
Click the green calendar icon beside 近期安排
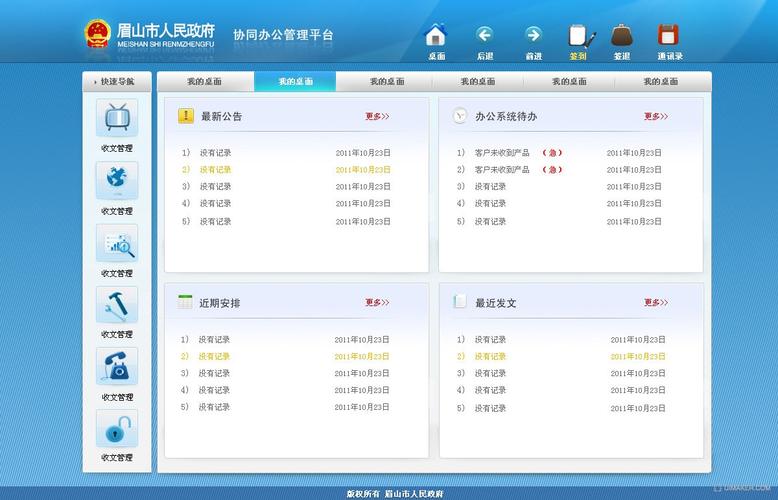(185, 302)
